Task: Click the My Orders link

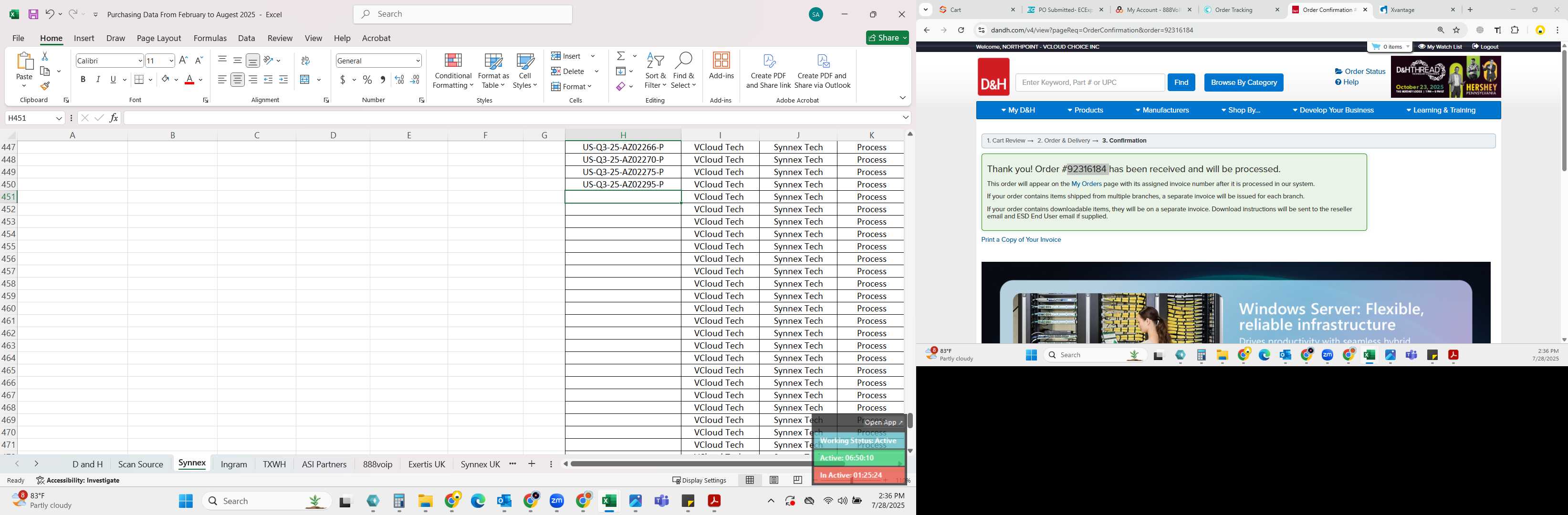Action: pos(1087,184)
